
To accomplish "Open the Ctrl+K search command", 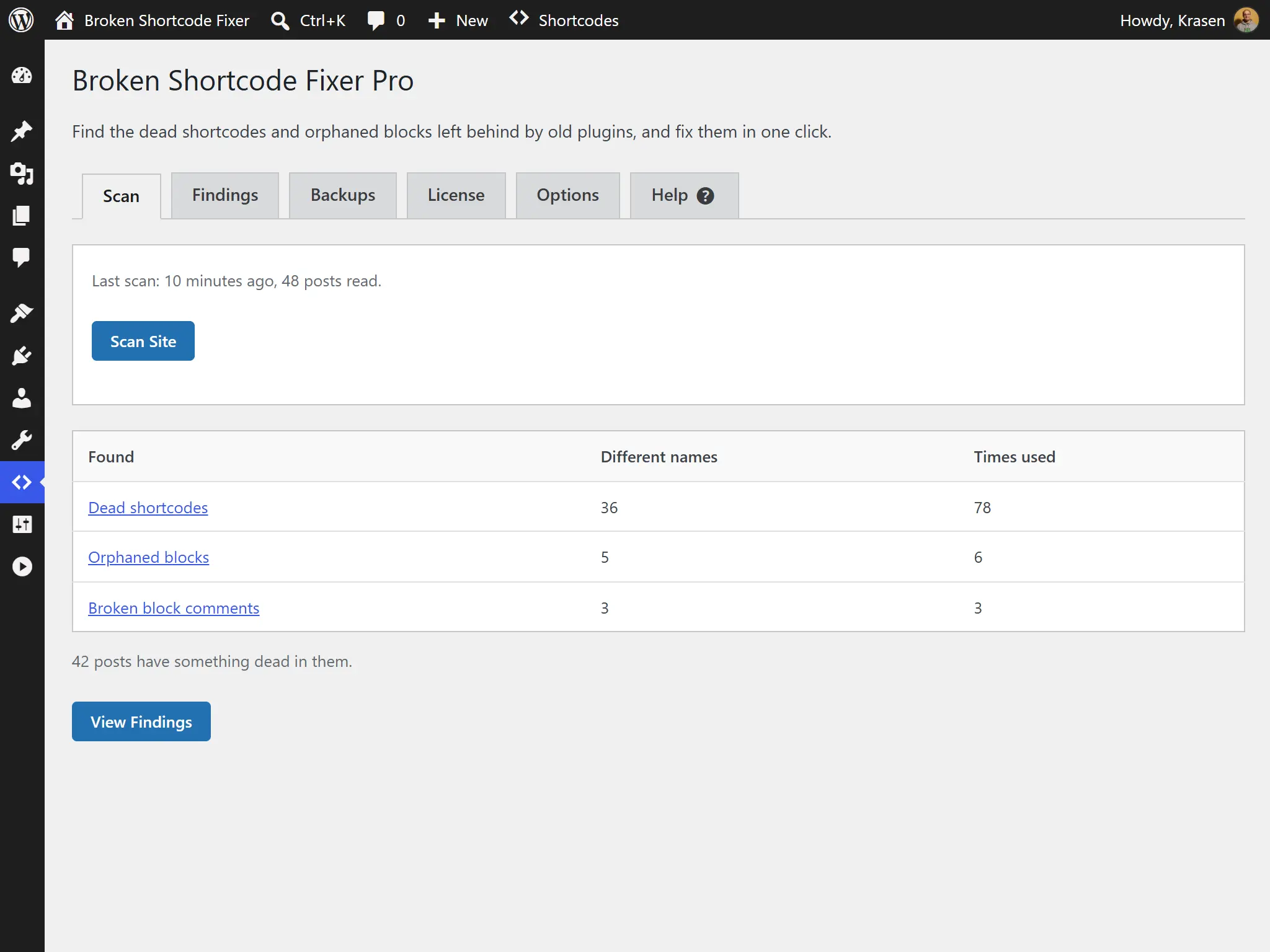I will (308, 20).
